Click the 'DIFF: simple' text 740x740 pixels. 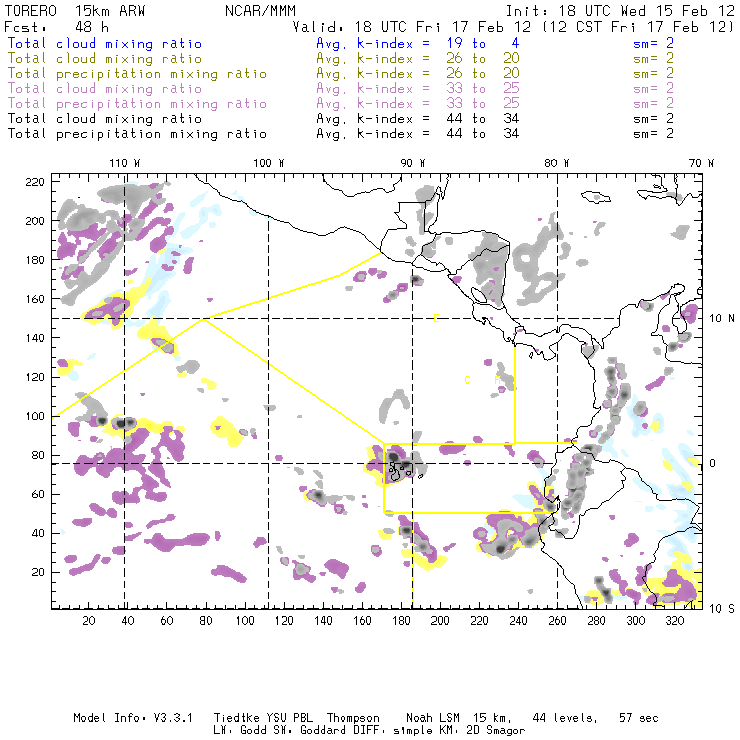pos(393,731)
